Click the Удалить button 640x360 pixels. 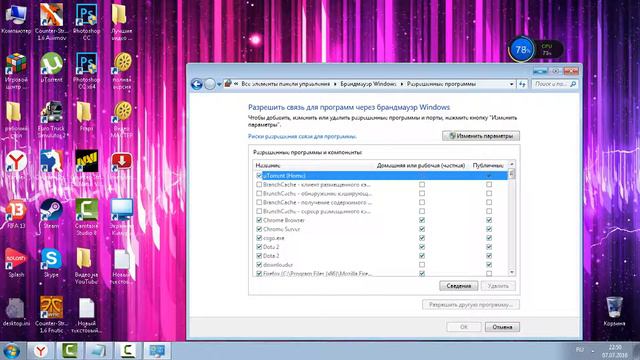[x=498, y=286]
